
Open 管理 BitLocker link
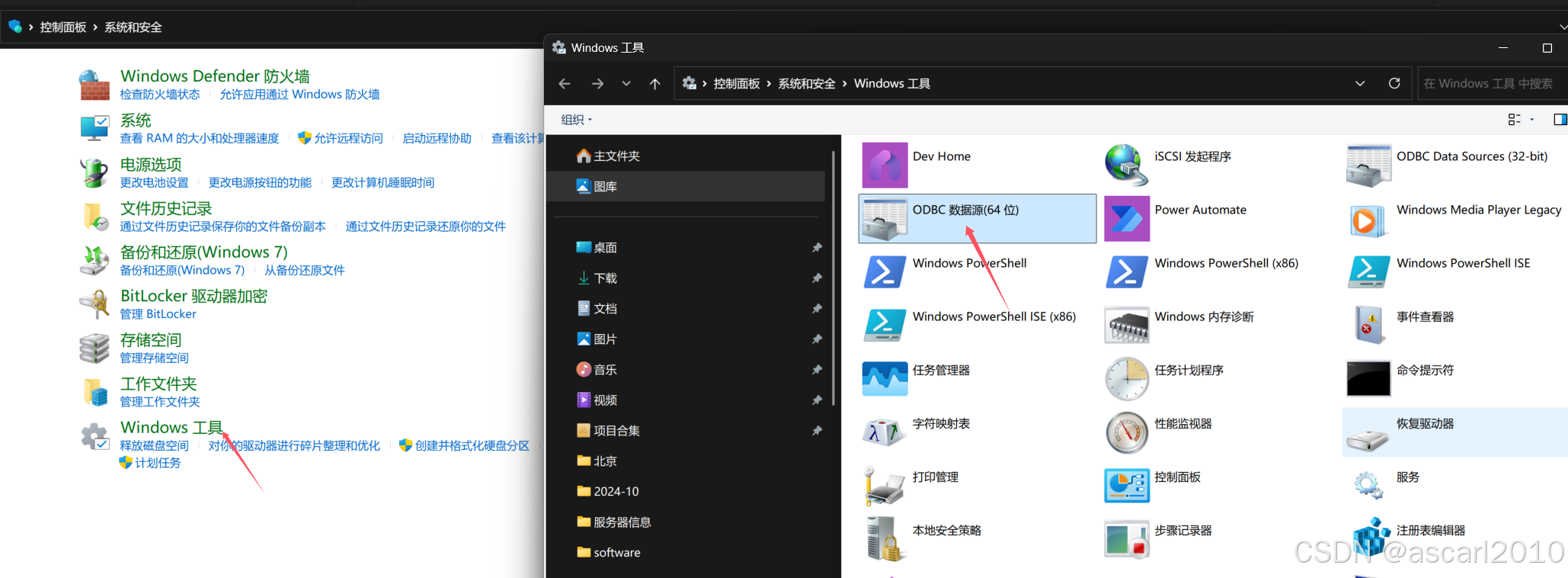pyautogui.click(x=158, y=314)
